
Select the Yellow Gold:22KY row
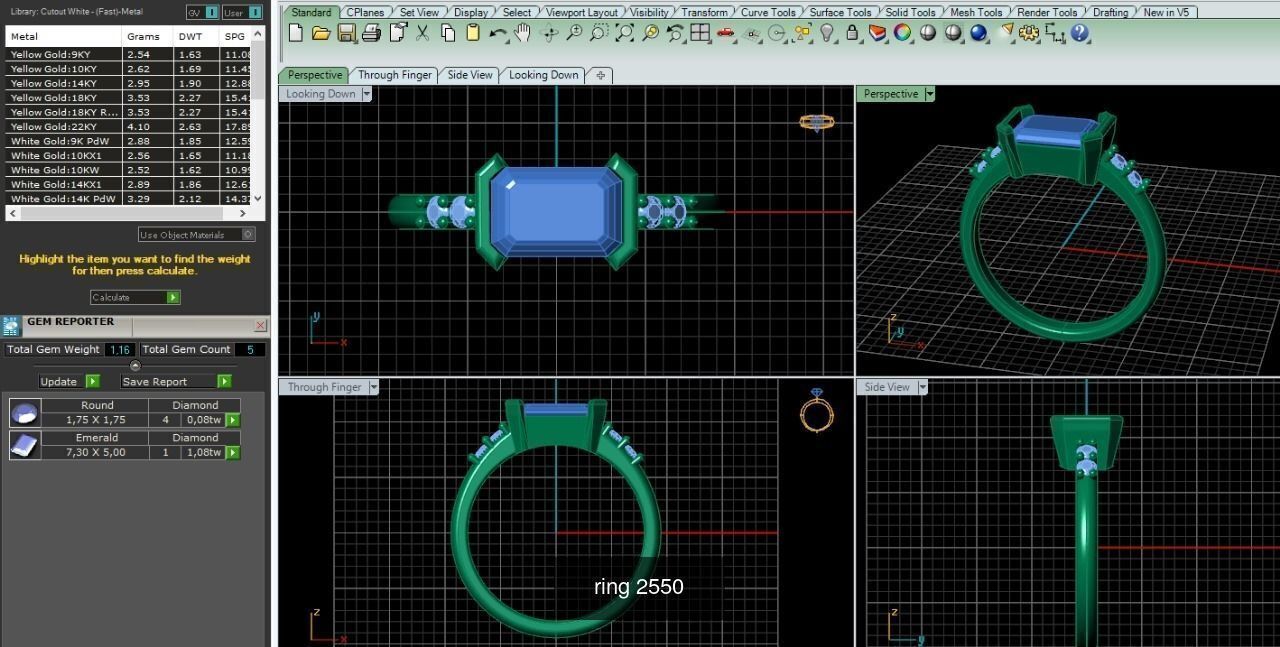pos(128,127)
